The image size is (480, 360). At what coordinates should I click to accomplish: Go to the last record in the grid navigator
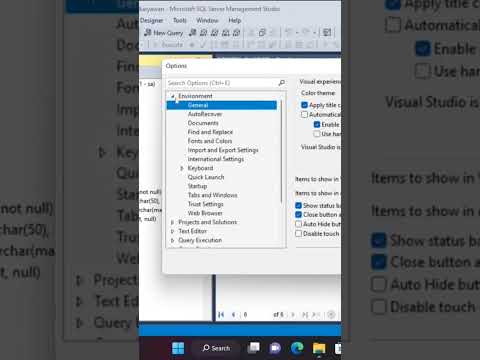click(305, 314)
